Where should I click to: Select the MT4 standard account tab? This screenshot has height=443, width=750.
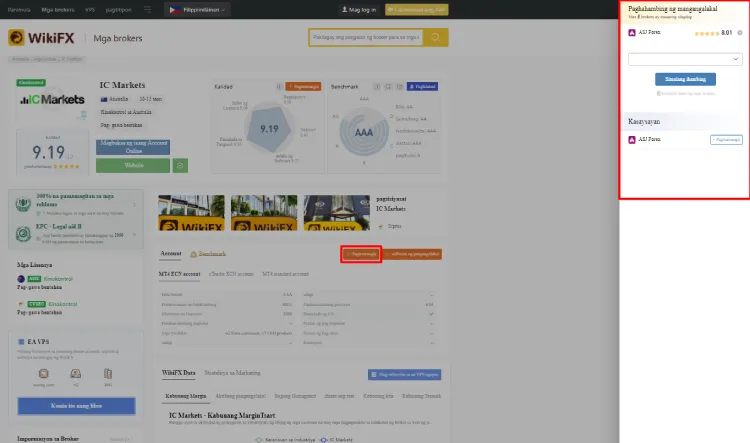click(286, 274)
